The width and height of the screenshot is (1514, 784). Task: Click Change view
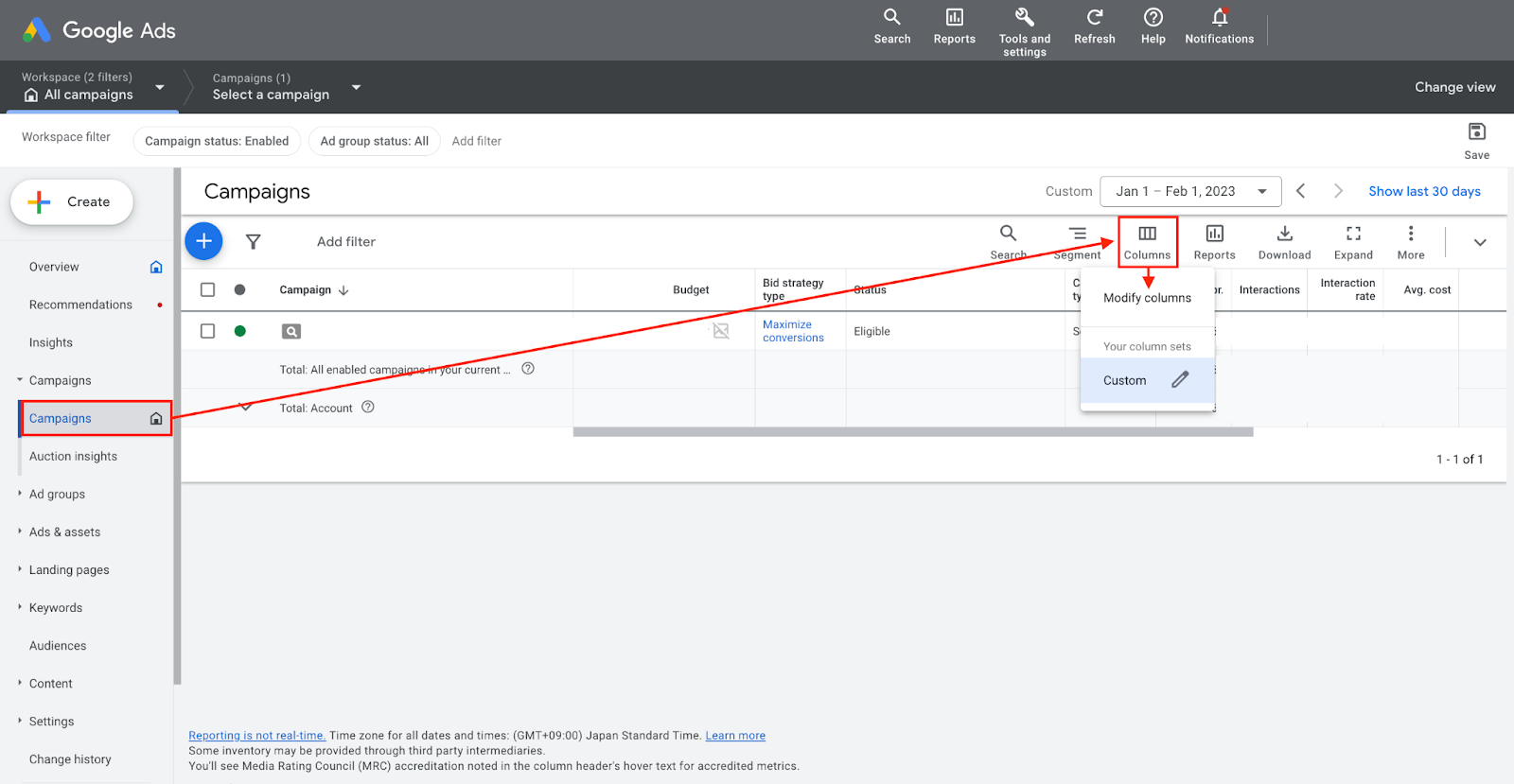(1454, 87)
